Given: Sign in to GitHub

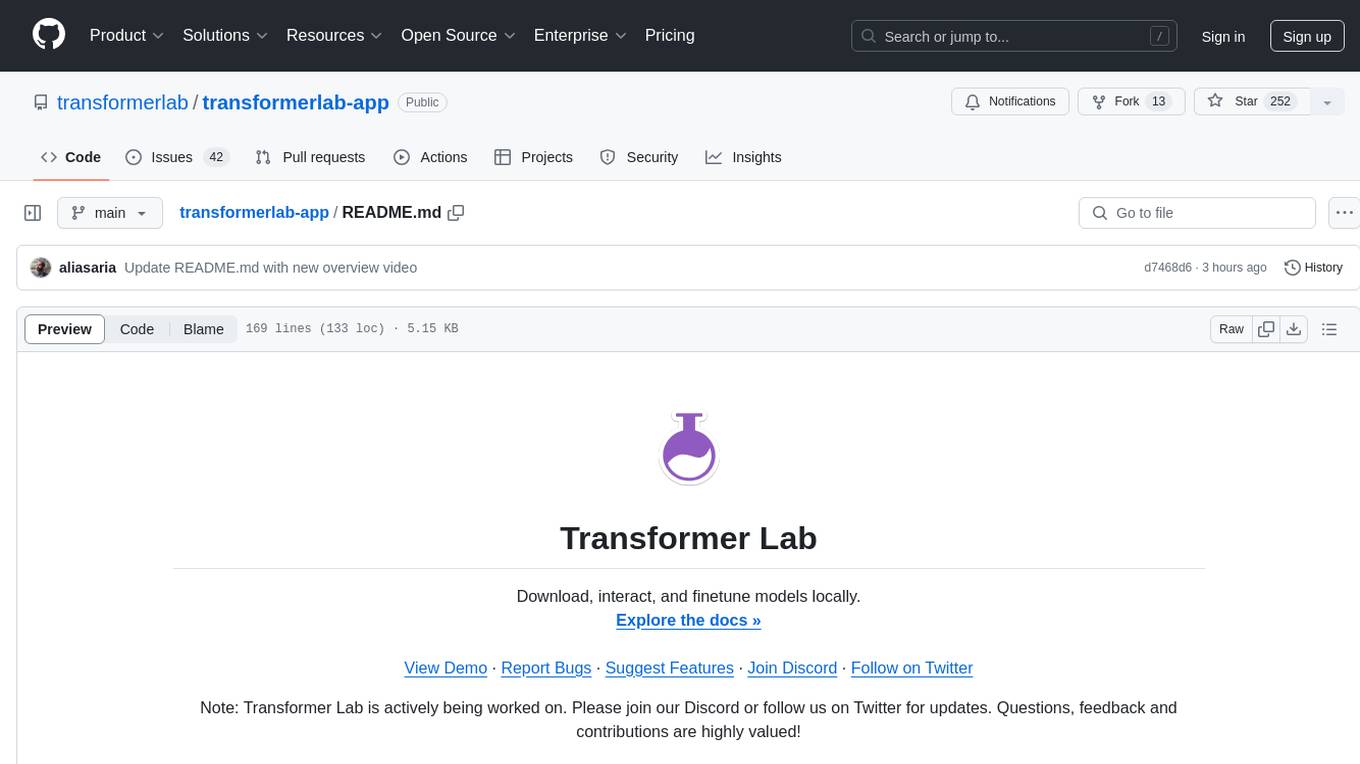Looking at the screenshot, I should tap(1223, 37).
